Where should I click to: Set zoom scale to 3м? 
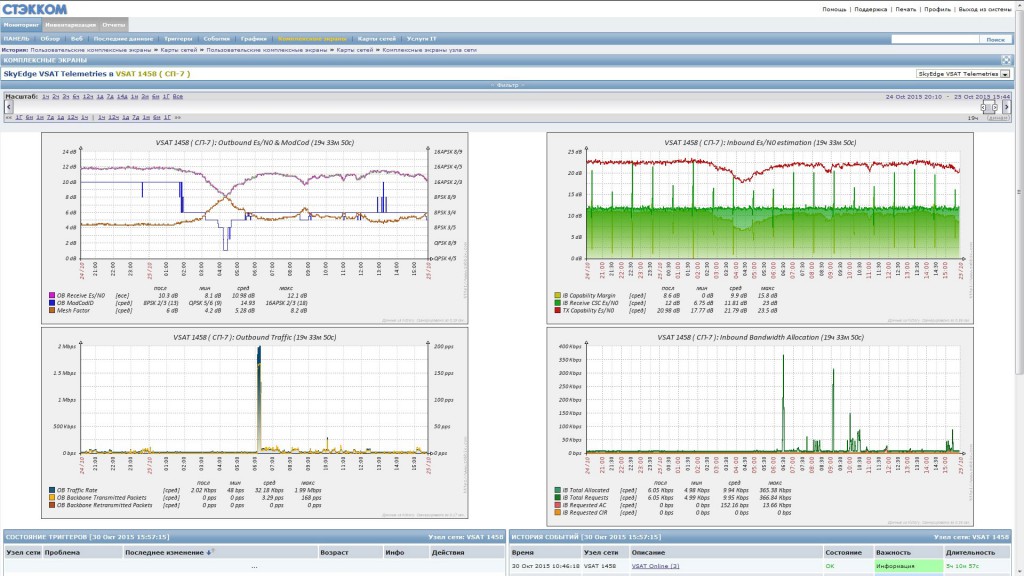click(144, 97)
